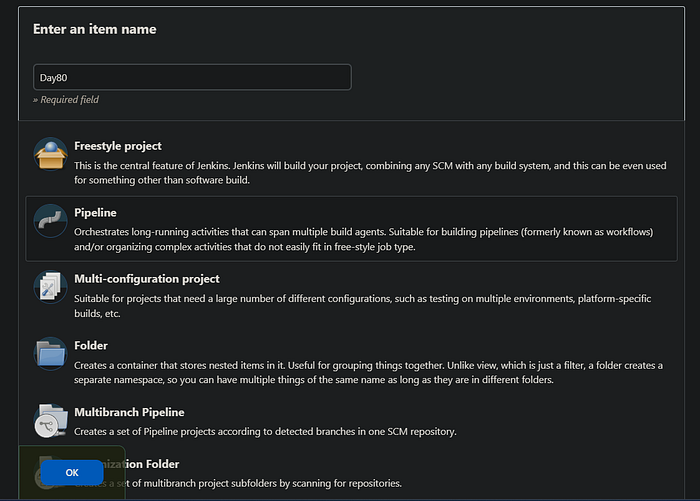Viewport: 700px width, 501px height.
Task: Click the Multibranch Pipeline description text
Action: click(265, 432)
